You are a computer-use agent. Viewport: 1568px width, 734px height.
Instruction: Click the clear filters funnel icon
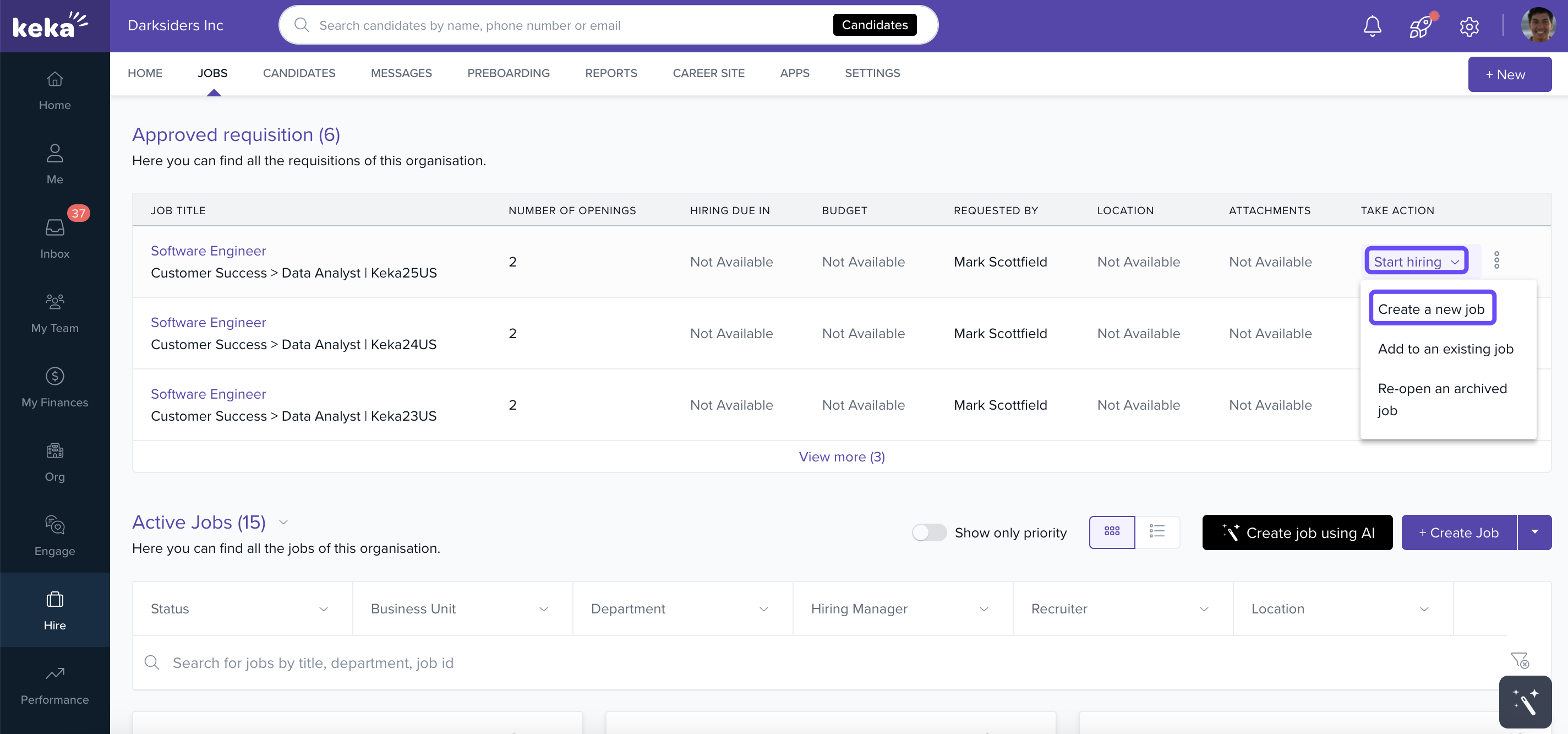pos(1520,660)
